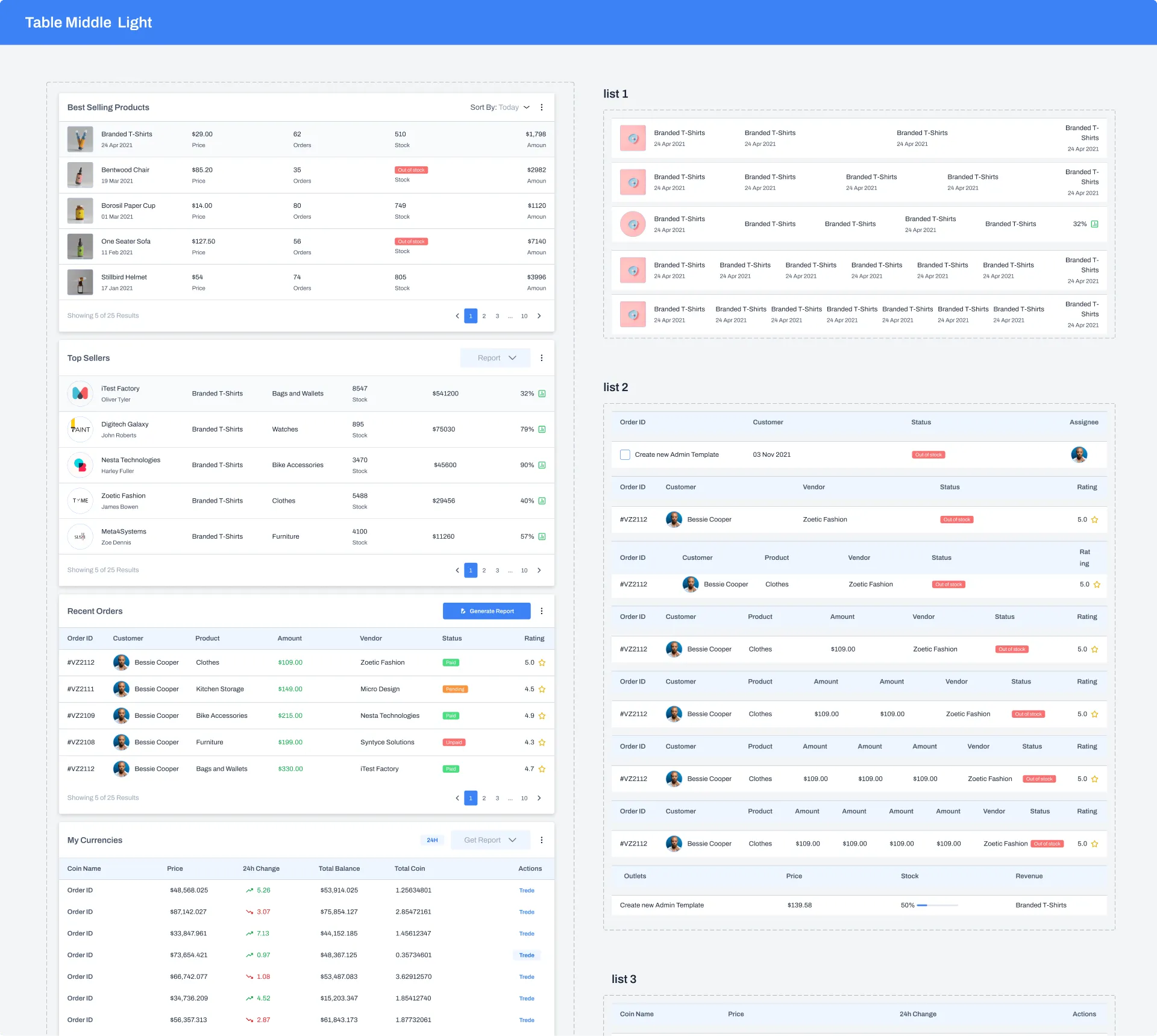
Task: Click the Generate Report button
Action: pyautogui.click(x=486, y=611)
